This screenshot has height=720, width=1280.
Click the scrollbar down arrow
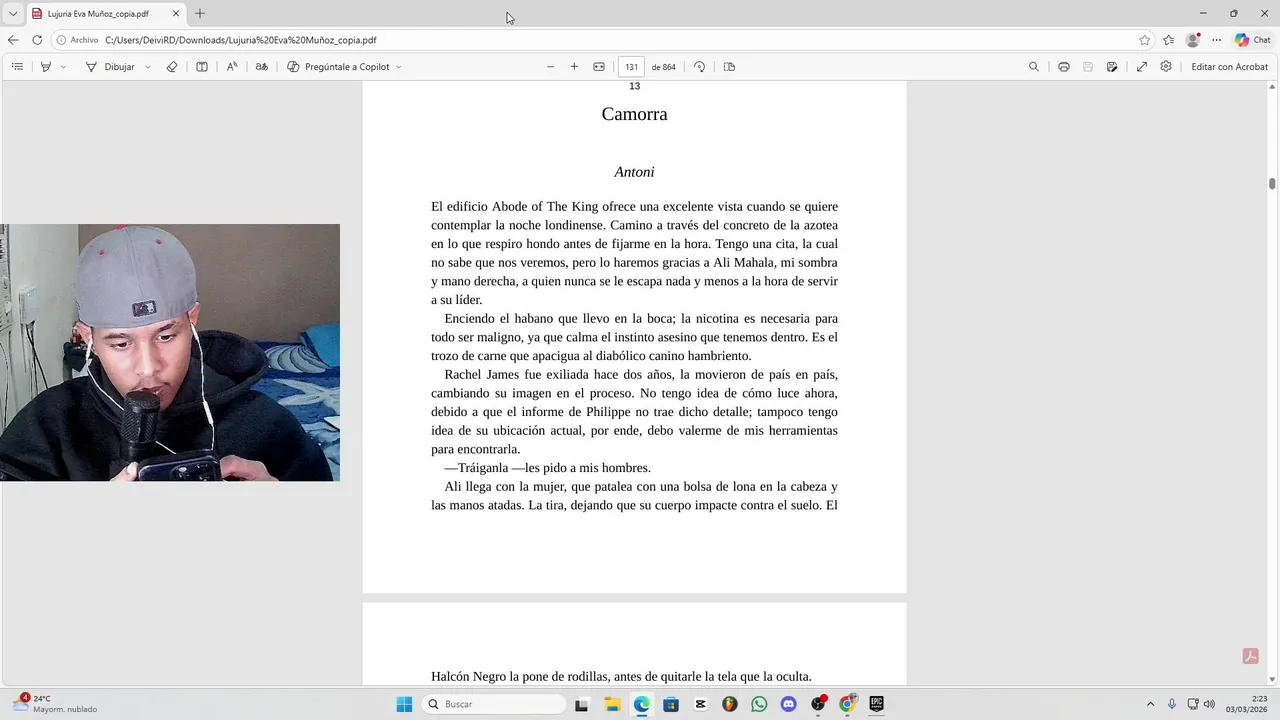click(x=1272, y=680)
